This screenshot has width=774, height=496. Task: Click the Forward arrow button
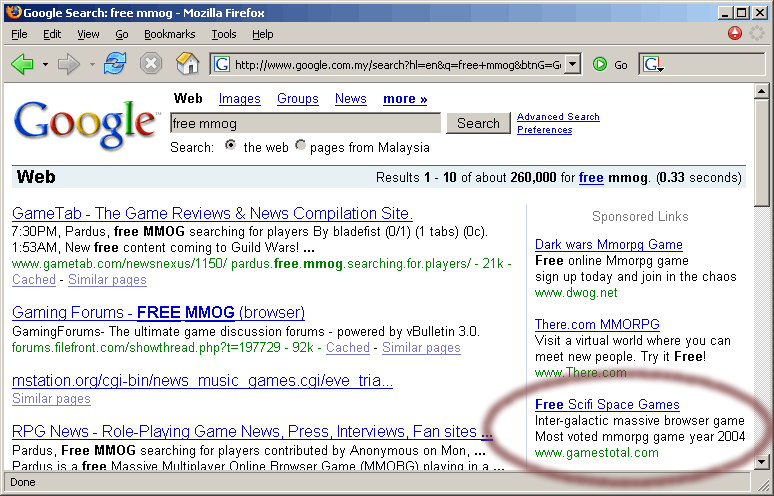click(68, 64)
